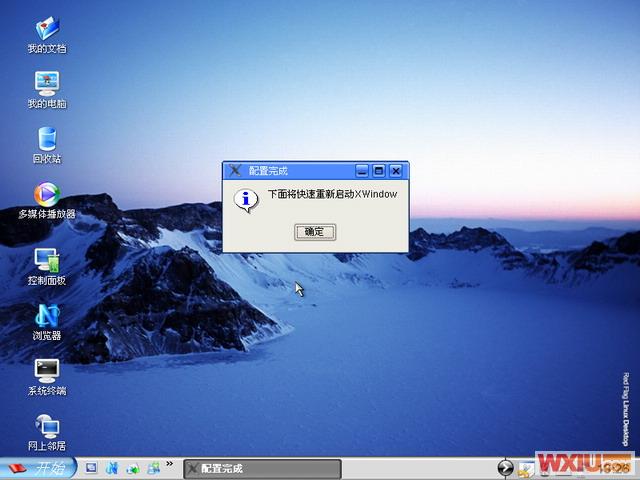Select the 配置完成 taskbar window button

coord(260,468)
